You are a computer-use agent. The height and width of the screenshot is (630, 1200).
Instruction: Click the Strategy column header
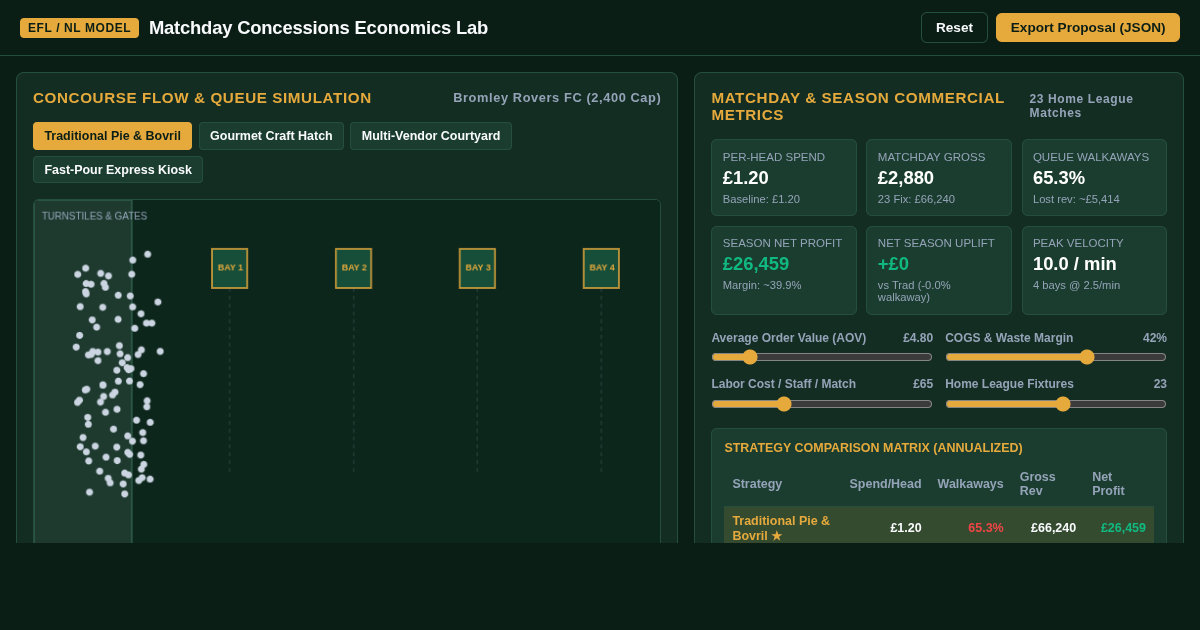tap(757, 484)
